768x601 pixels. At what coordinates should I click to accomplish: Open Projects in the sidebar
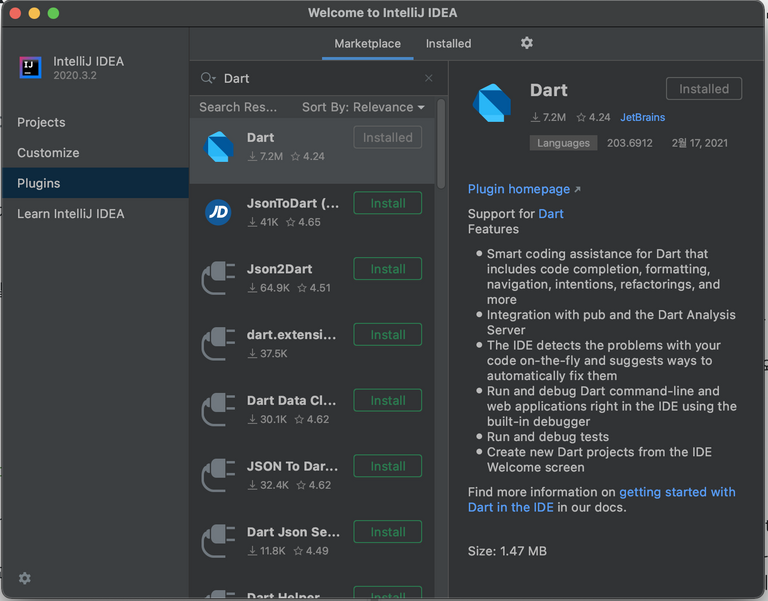pyautogui.click(x=41, y=122)
